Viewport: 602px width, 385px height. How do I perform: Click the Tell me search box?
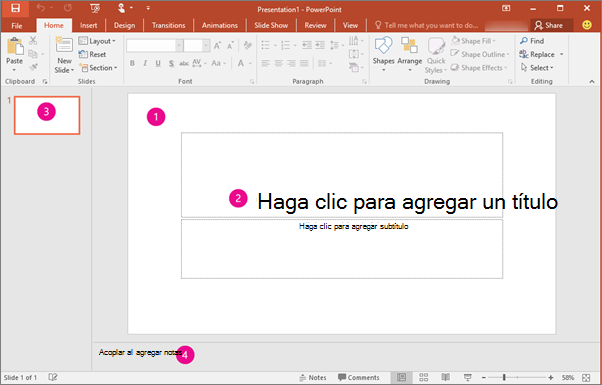coord(426,25)
